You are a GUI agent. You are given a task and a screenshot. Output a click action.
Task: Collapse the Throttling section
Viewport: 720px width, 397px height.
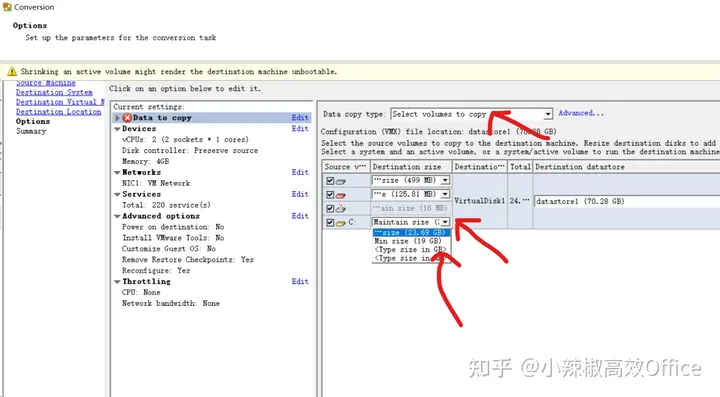coord(118,282)
